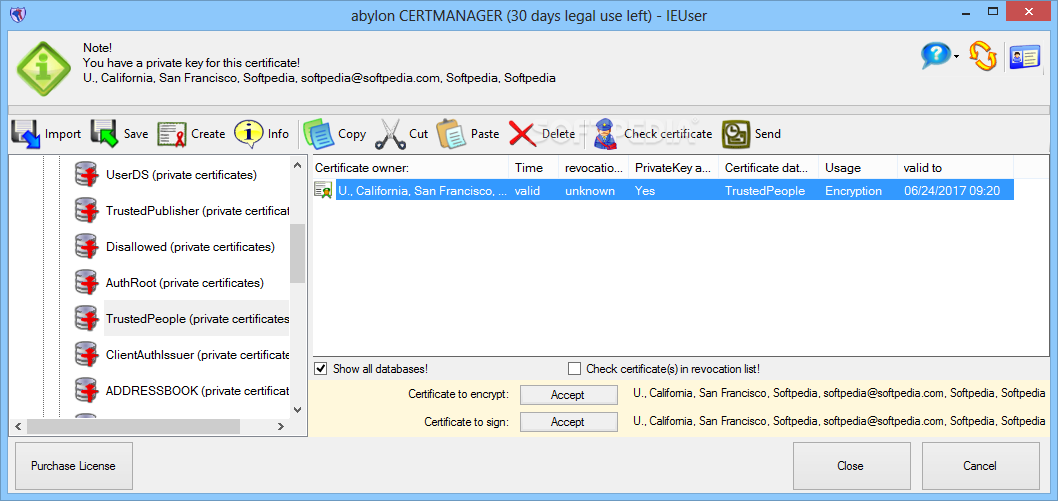Click the 'Encryption' usage cell

[x=853, y=191]
